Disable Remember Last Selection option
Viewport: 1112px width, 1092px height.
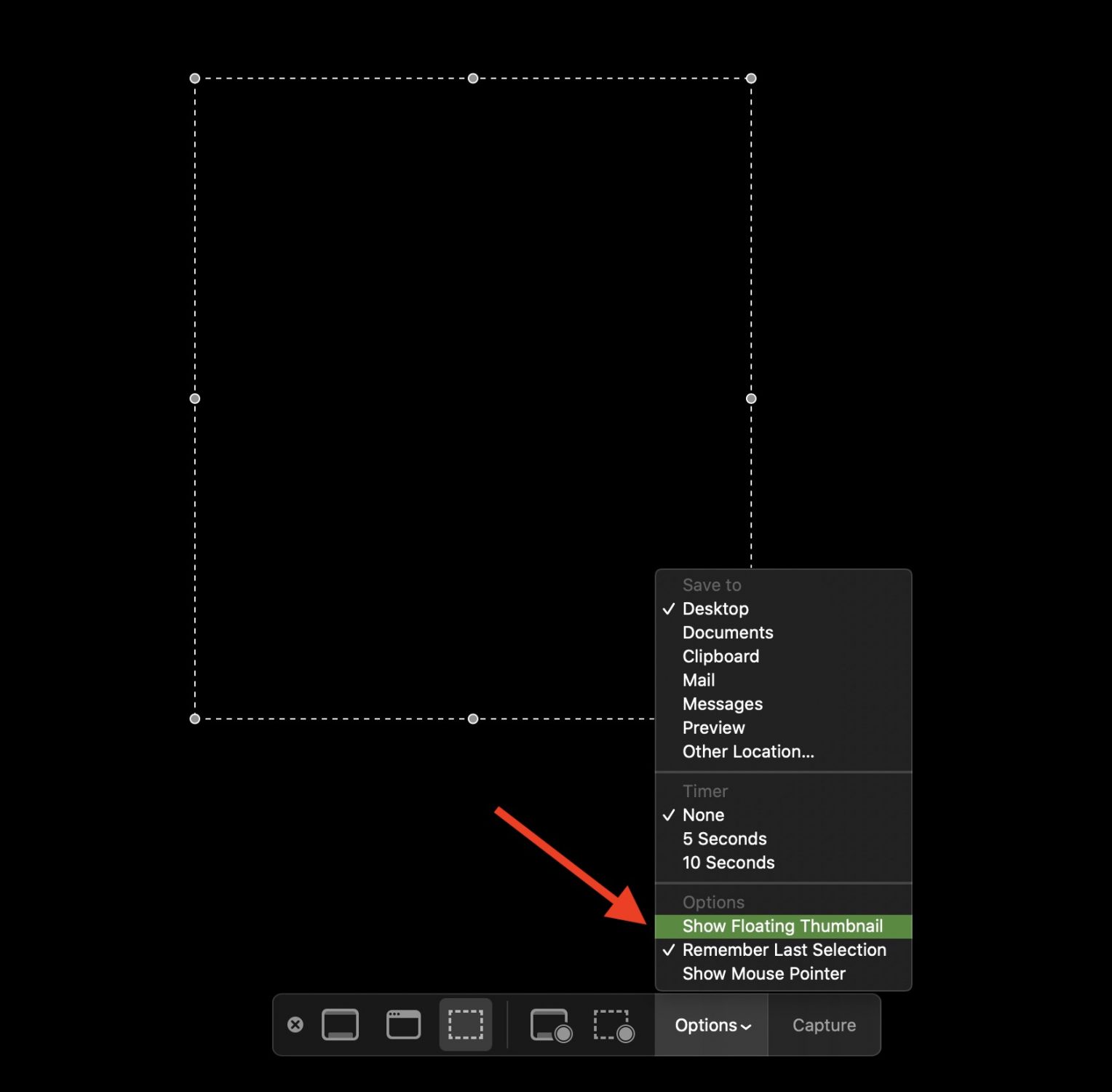coord(784,950)
